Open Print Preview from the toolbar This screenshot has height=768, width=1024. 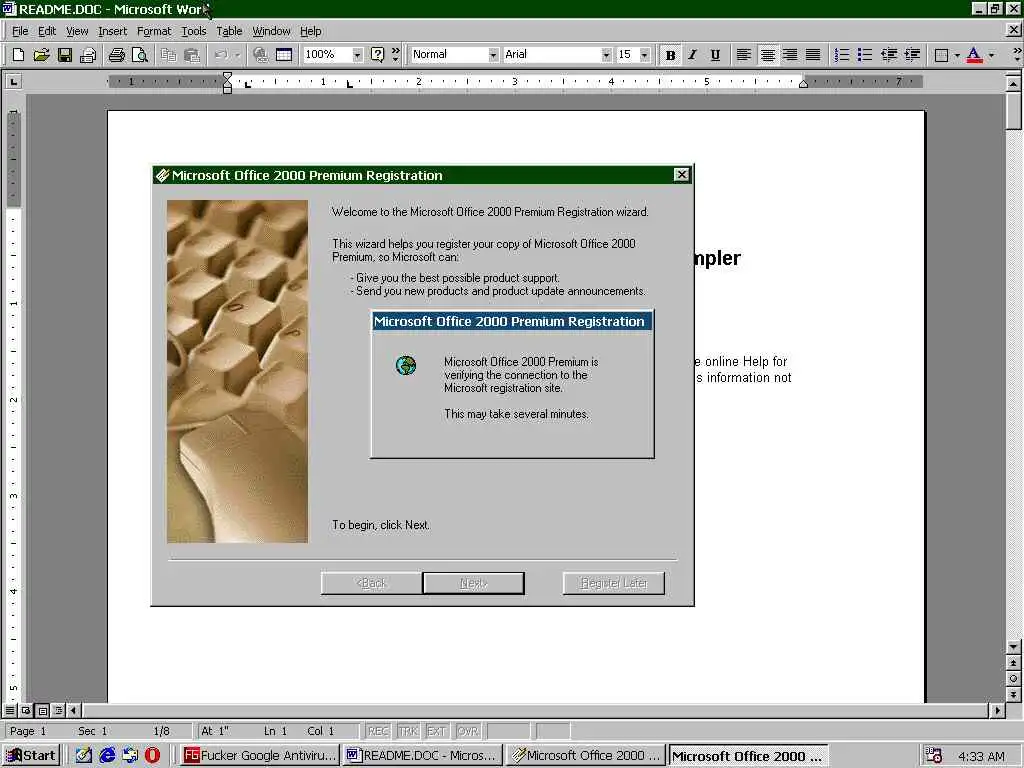click(x=140, y=55)
